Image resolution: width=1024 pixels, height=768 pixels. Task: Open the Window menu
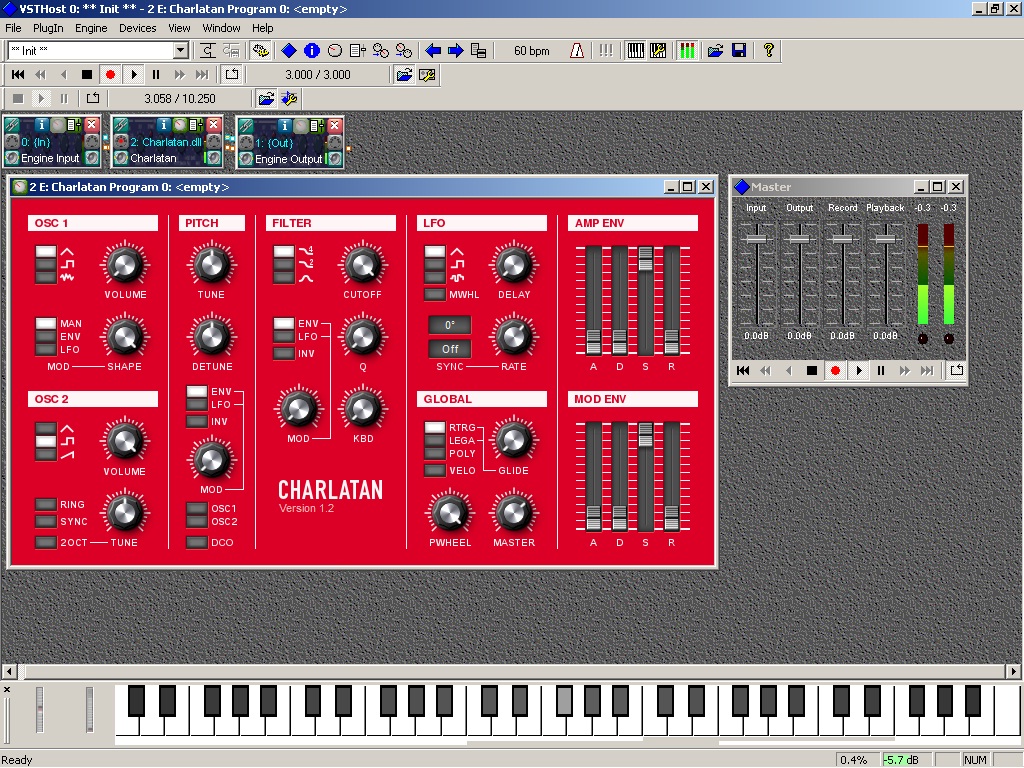tap(221, 28)
